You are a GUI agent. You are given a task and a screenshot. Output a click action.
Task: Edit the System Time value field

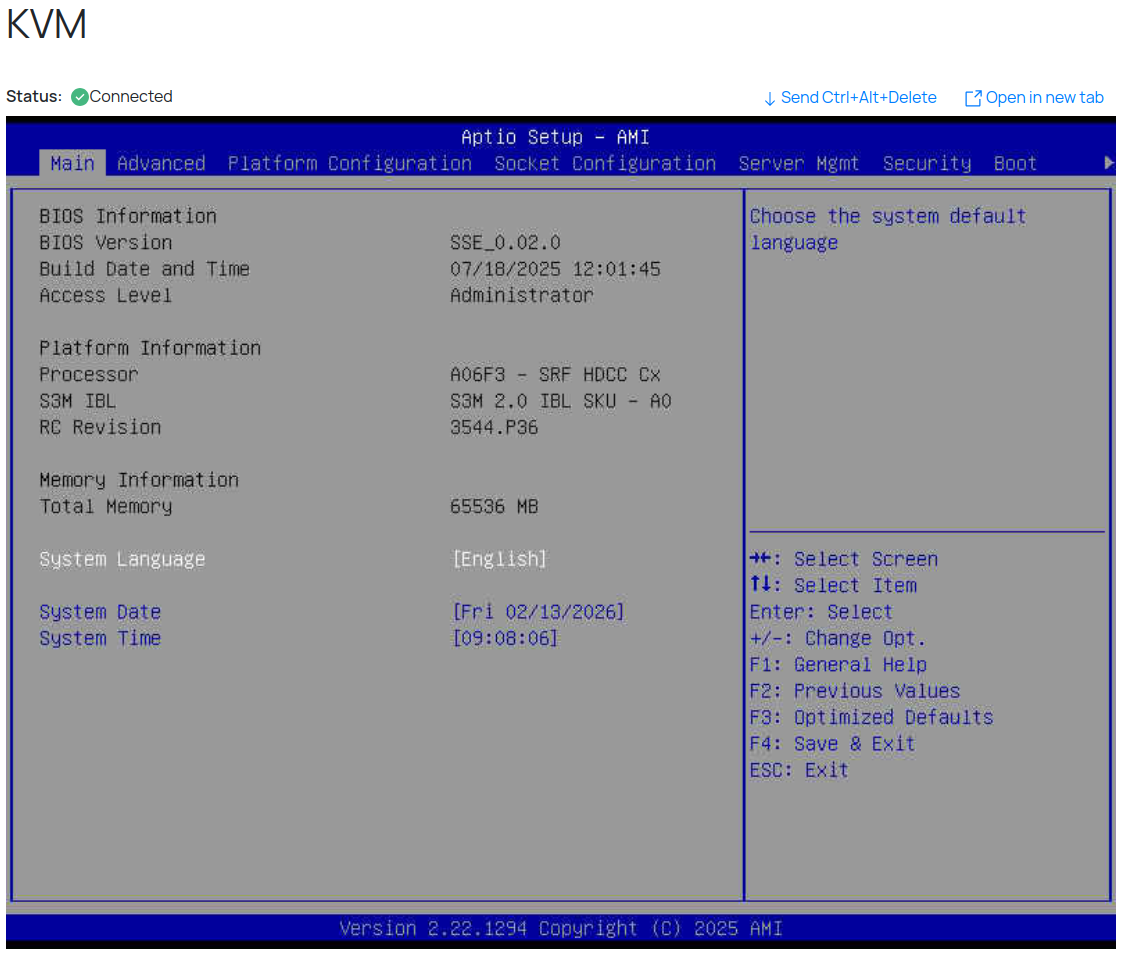click(x=505, y=638)
